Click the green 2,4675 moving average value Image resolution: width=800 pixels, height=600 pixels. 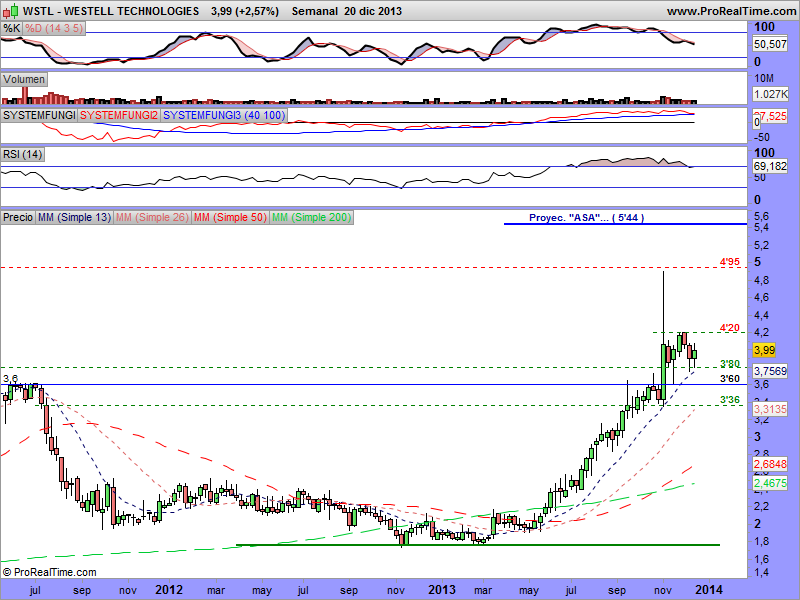(x=770, y=483)
